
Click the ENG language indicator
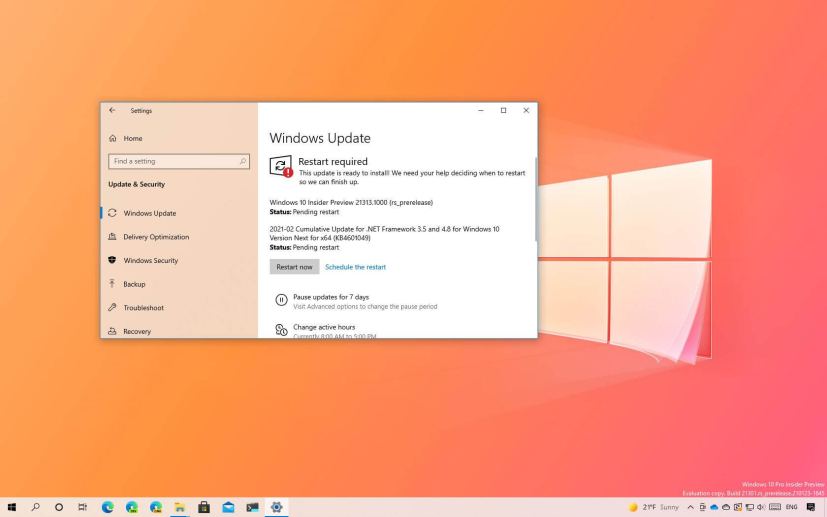(792, 508)
